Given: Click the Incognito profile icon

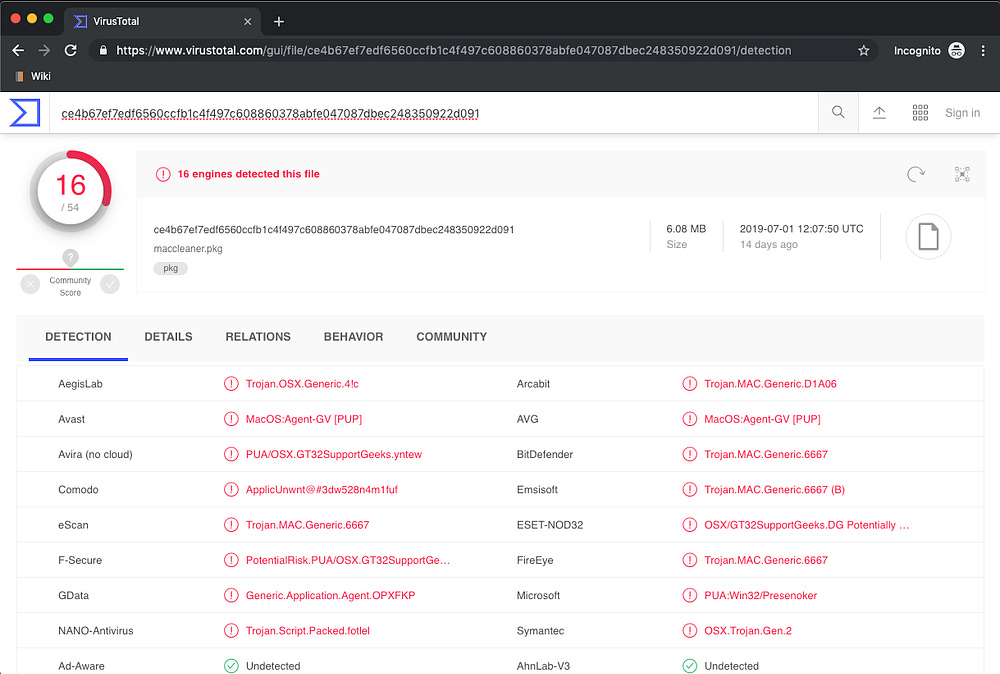Looking at the screenshot, I should coord(956,50).
